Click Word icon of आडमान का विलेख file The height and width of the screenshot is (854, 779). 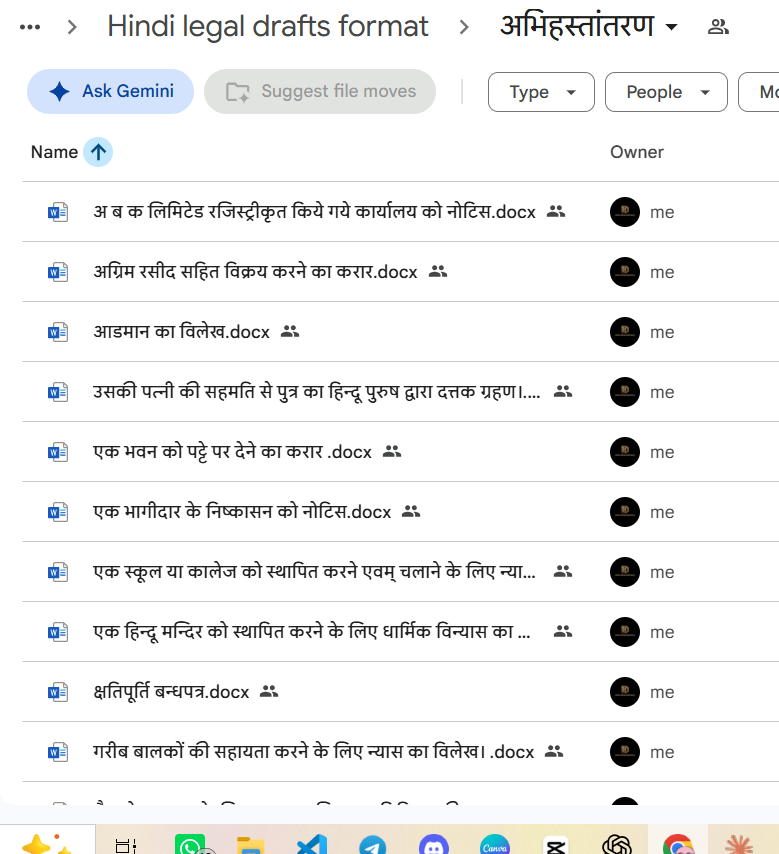[x=58, y=332]
